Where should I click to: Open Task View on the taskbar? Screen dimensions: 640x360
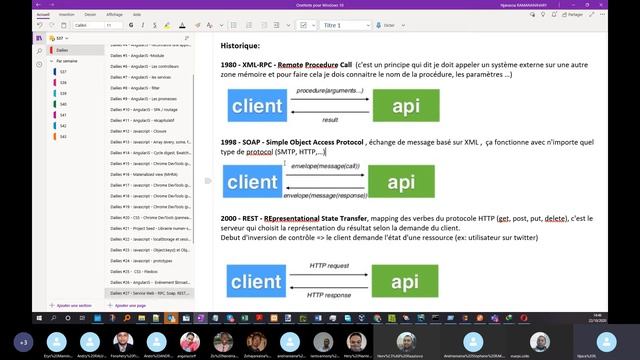point(82,318)
